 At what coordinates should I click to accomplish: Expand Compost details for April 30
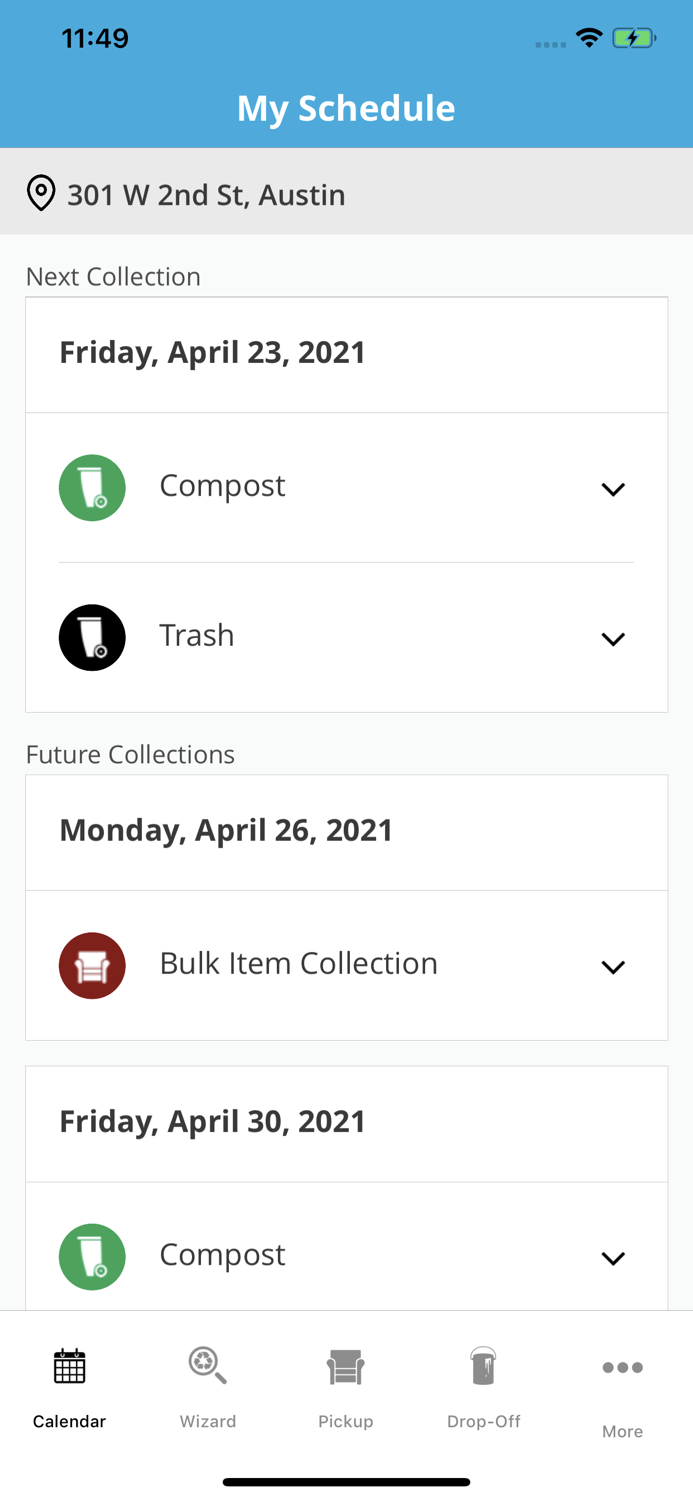(x=614, y=1256)
